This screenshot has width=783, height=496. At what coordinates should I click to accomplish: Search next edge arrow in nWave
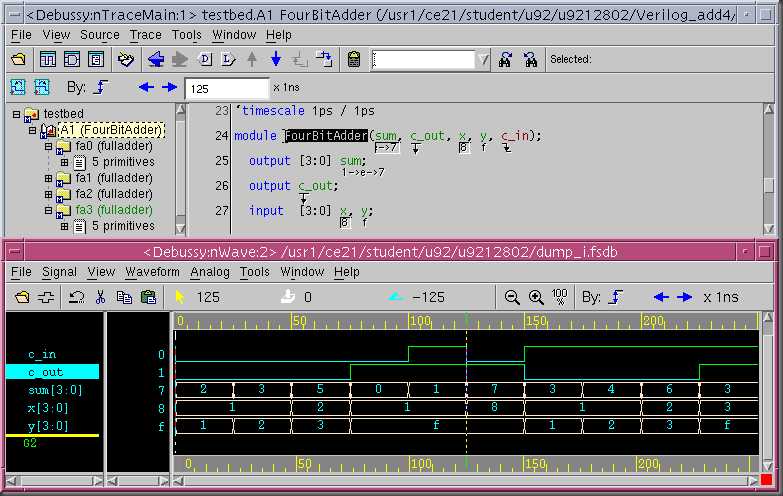(685, 297)
